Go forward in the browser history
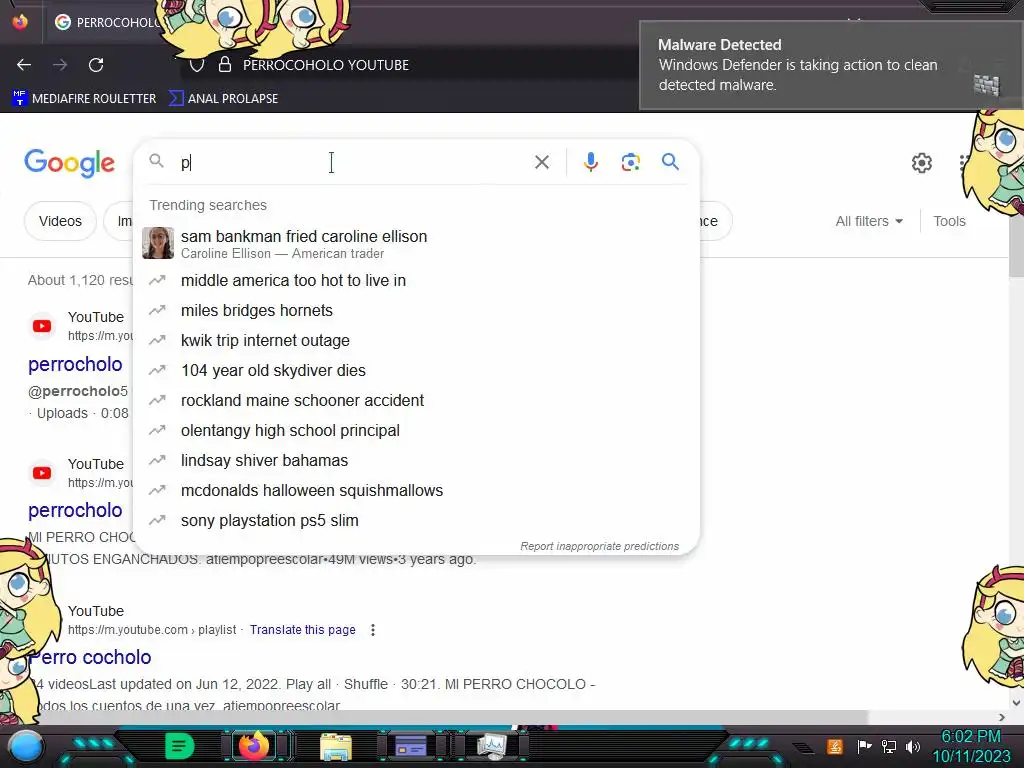Viewport: 1024px width, 768px height. coord(60,65)
